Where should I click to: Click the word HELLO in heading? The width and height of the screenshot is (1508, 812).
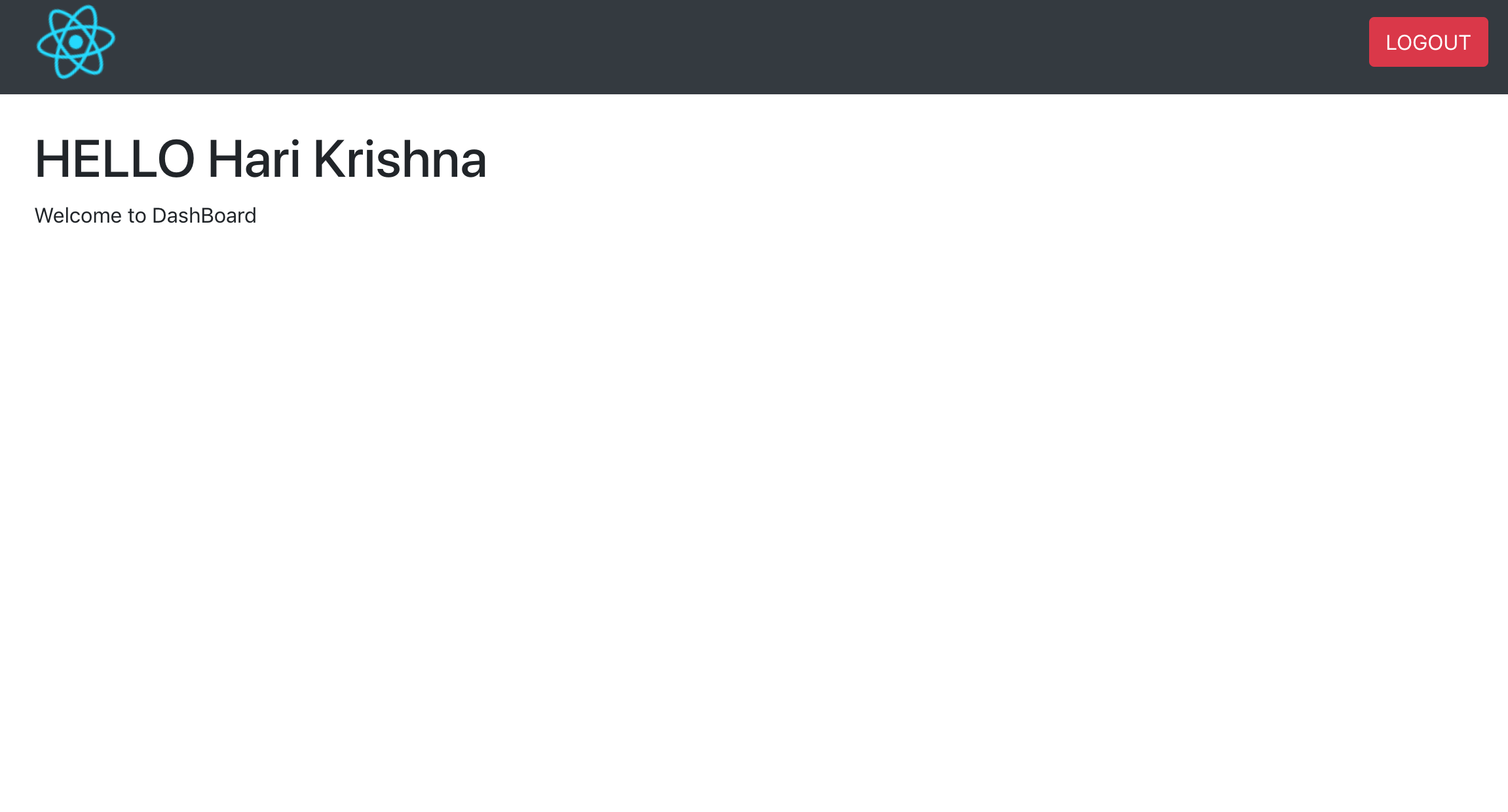115,159
